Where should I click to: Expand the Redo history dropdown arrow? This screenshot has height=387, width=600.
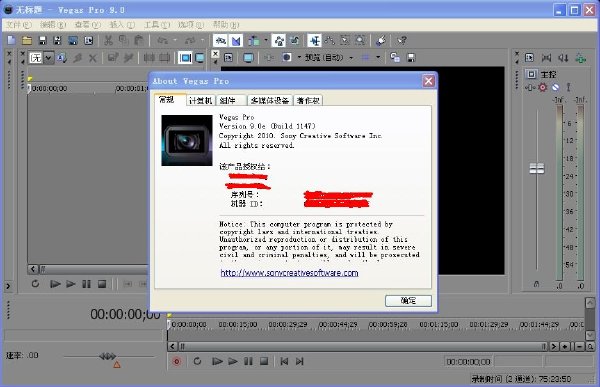click(x=202, y=40)
